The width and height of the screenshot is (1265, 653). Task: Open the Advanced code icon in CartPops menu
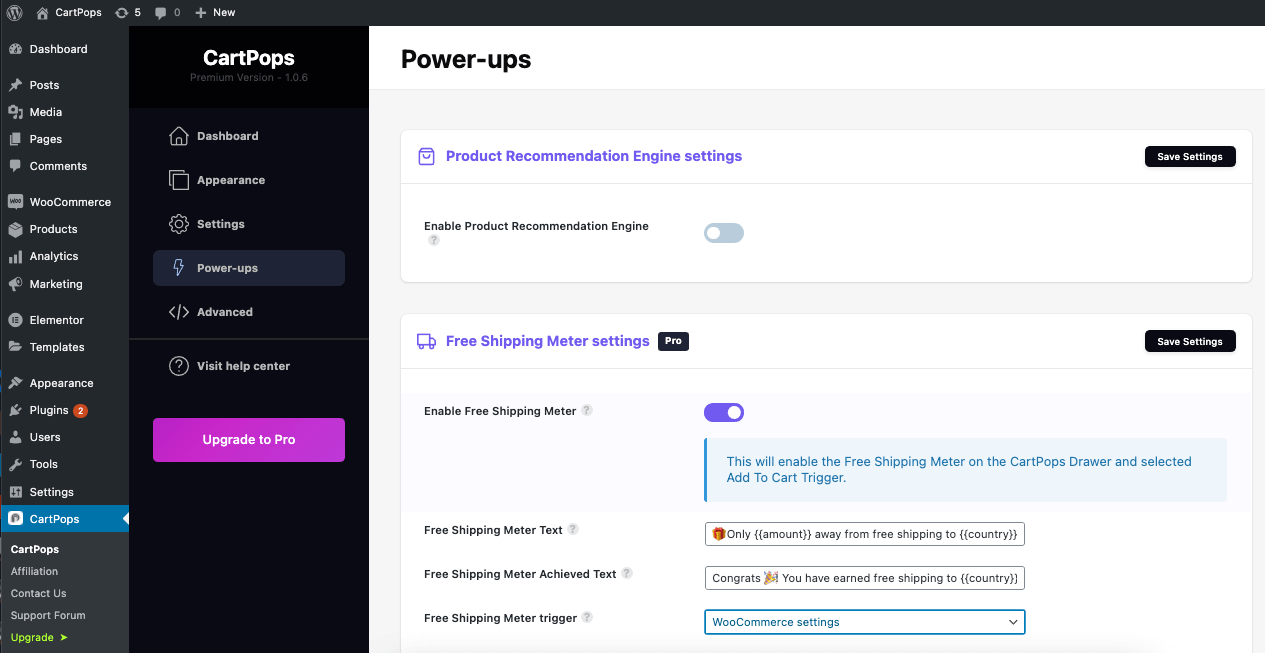181,311
